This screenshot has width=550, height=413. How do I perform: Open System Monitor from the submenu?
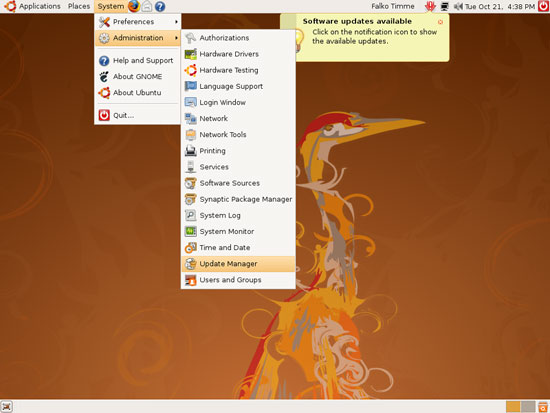point(238,232)
